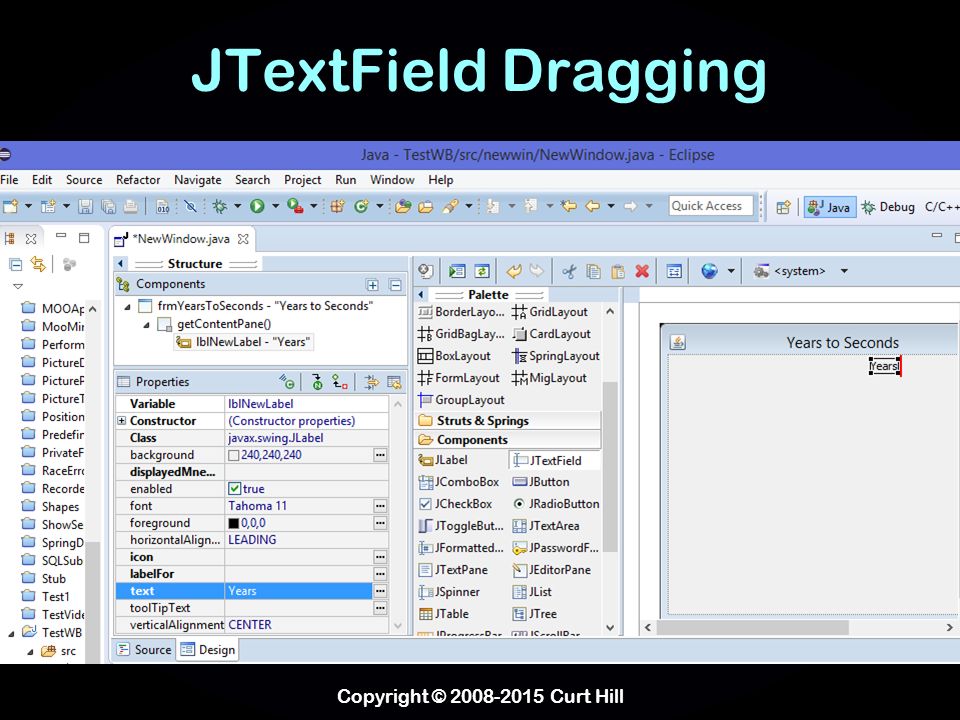Open the Run button dropdown arrow
Screen dimensions: 960x720
click(x=275, y=206)
